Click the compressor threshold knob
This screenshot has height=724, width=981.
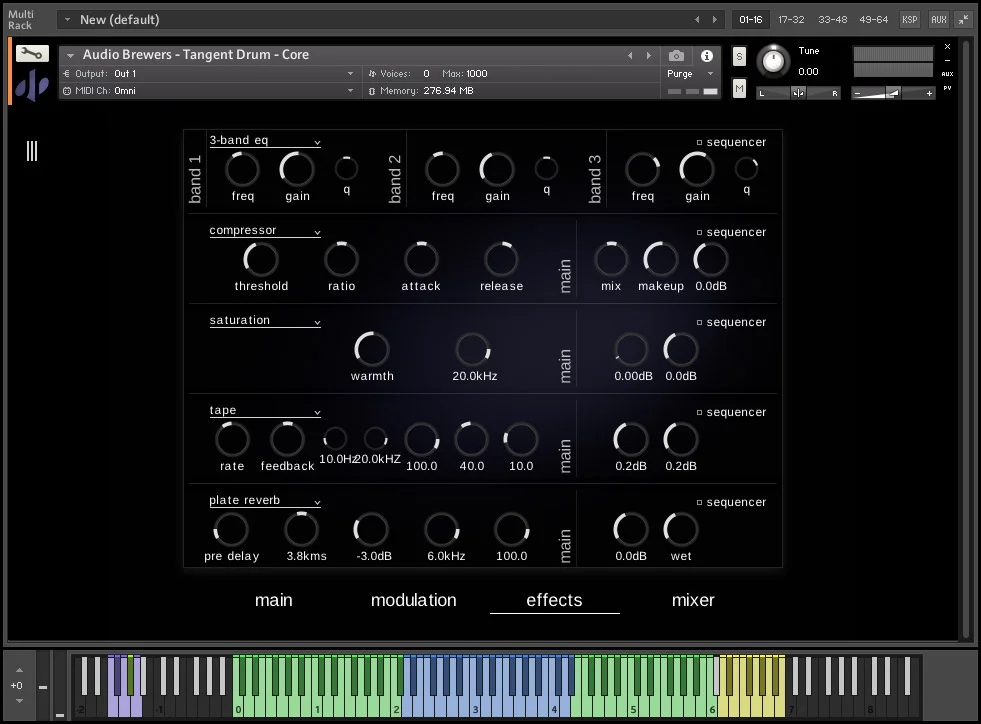coord(261,260)
